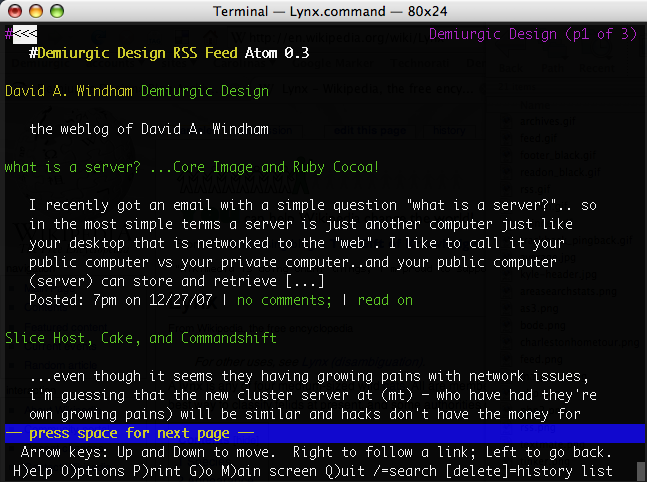
Task: Follow the 'read on' link
Action: (385, 300)
